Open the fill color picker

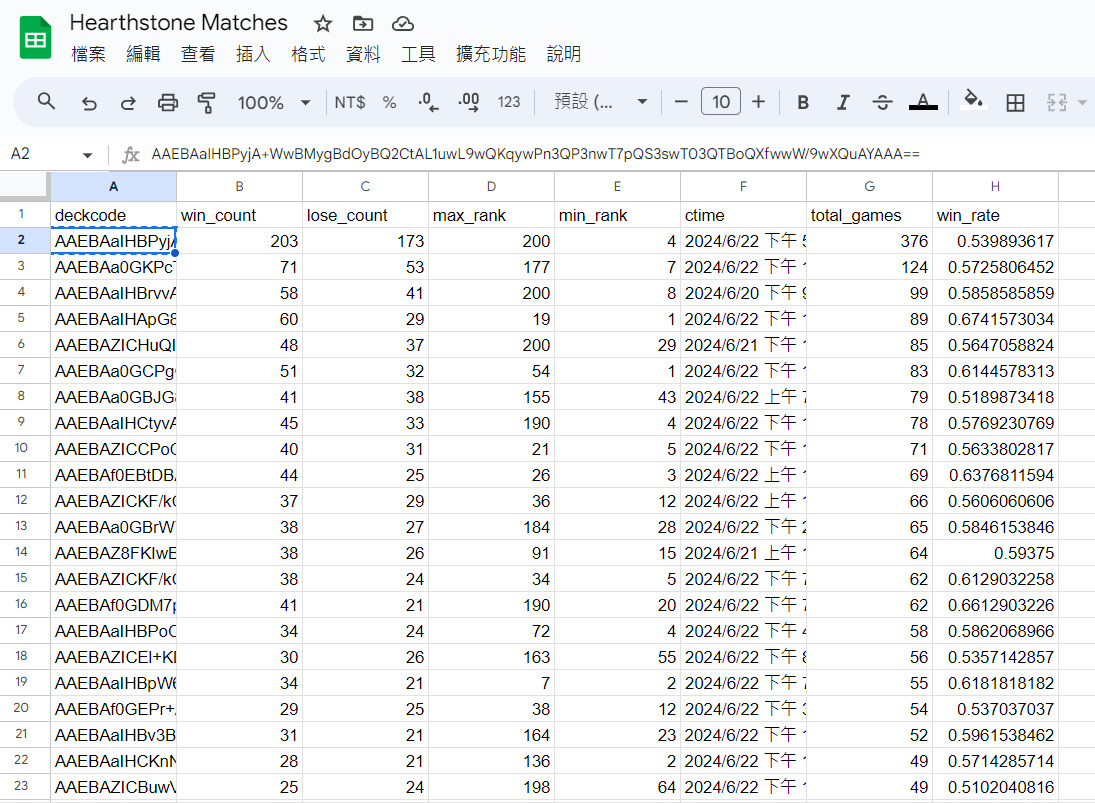point(972,102)
